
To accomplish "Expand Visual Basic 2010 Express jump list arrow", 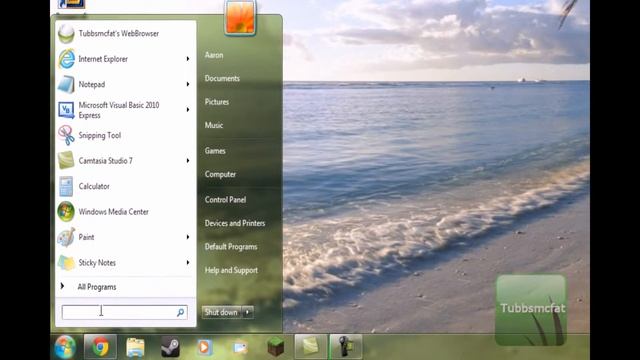I will pos(188,110).
